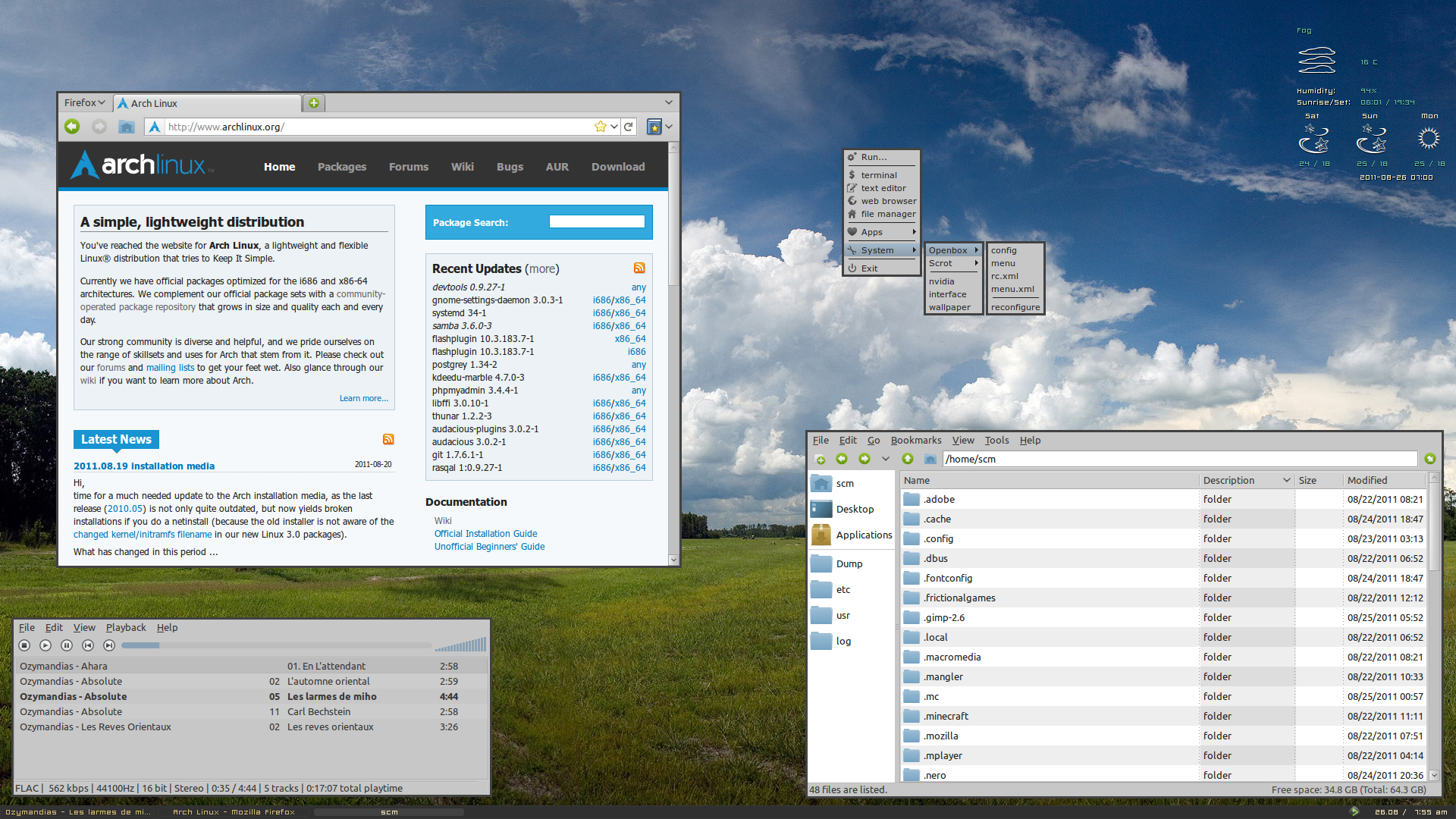Select the Arch Linux browser tab
Image resolution: width=1456 pixels, height=819 pixels.
click(207, 103)
